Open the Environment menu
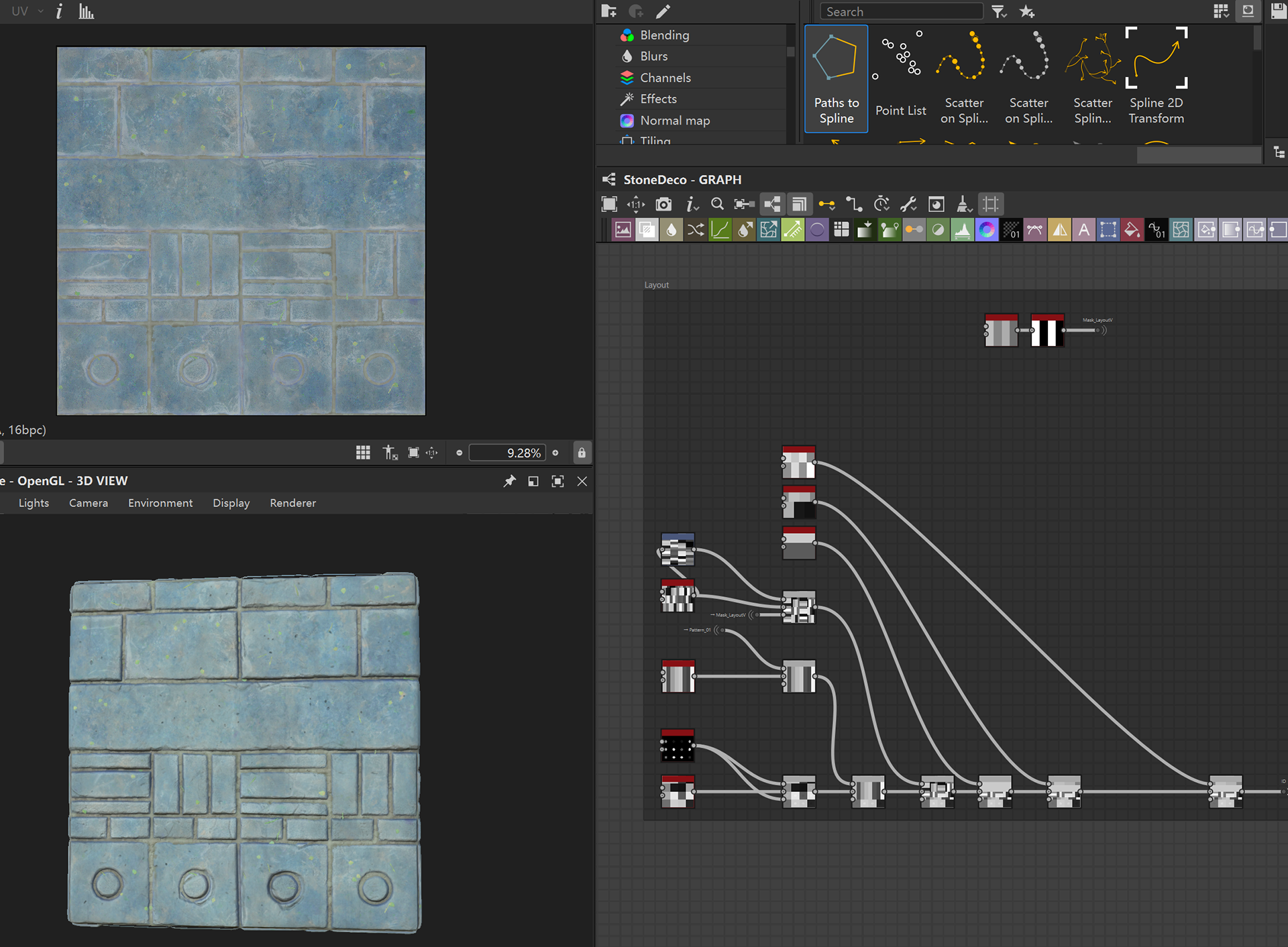The width and height of the screenshot is (1288, 947). coord(160,503)
